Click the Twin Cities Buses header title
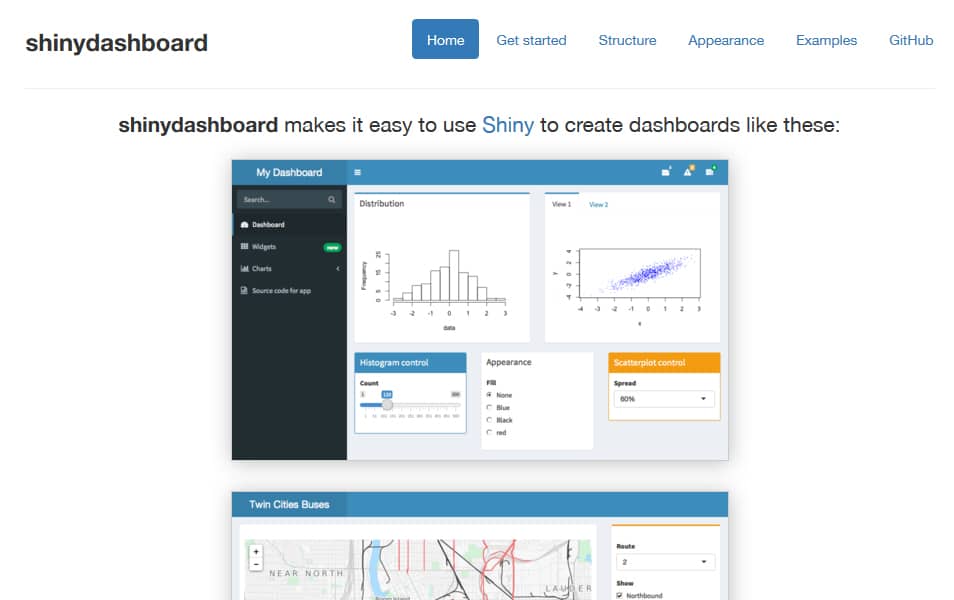 pyautogui.click(x=289, y=504)
